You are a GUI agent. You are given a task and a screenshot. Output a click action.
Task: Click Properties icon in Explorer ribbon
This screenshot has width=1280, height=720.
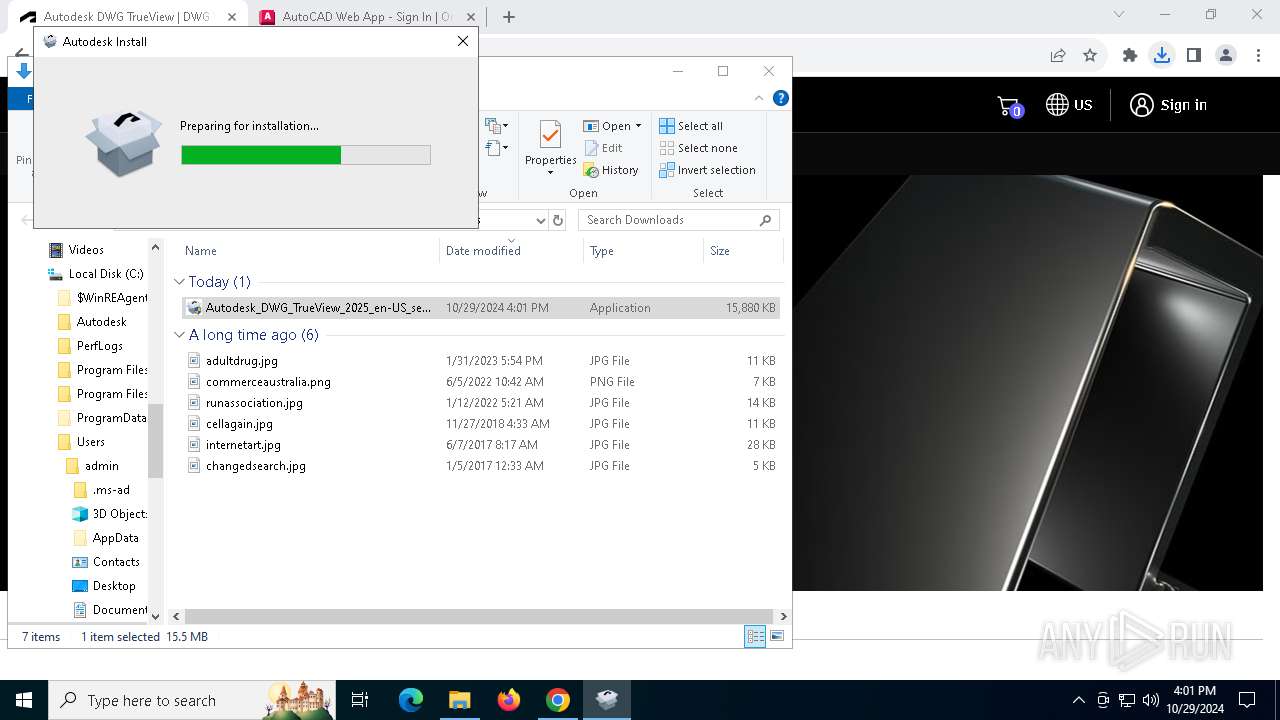[x=551, y=137]
